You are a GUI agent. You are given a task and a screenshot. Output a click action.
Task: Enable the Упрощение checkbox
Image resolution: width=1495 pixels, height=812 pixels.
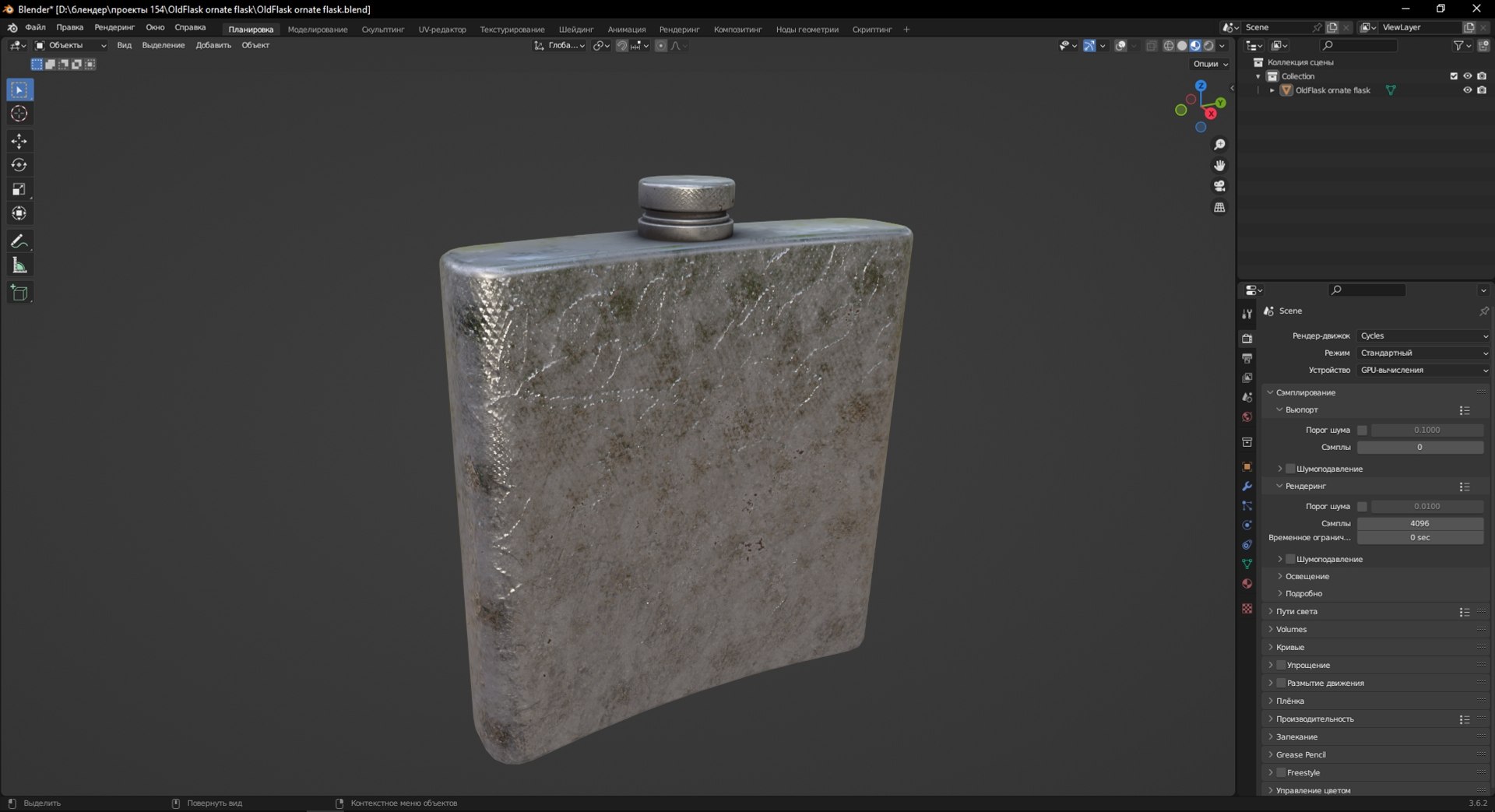(x=1281, y=665)
